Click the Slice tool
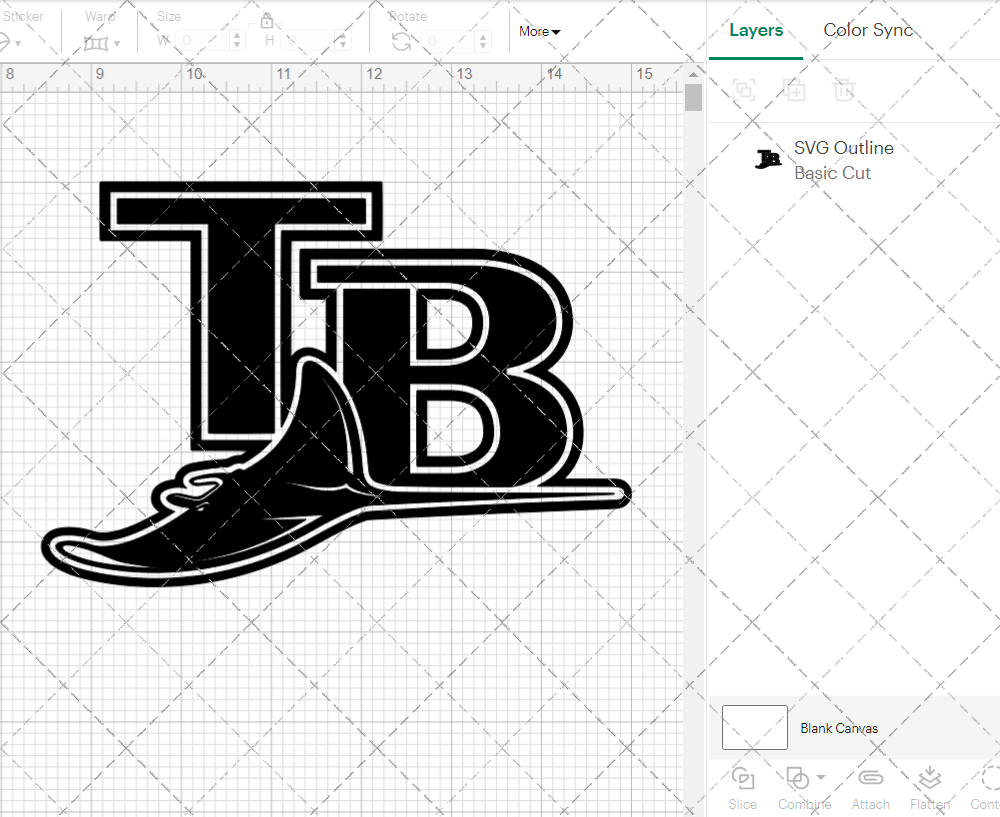The image size is (1000, 817). (x=743, y=789)
